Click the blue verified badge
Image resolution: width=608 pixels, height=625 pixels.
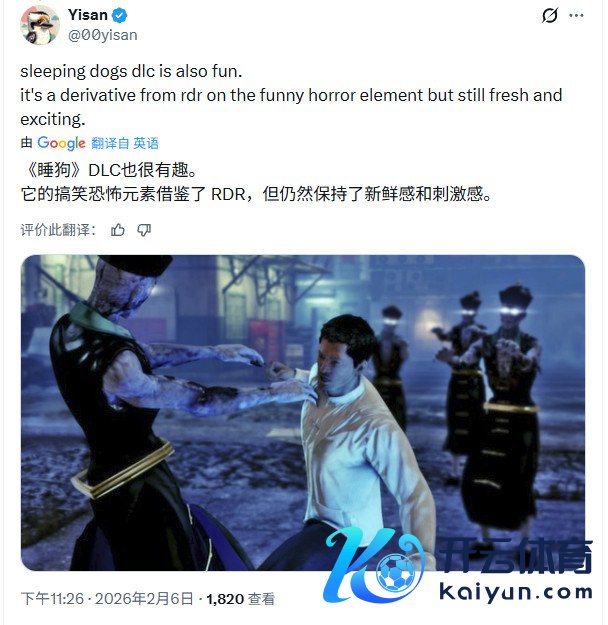click(120, 15)
